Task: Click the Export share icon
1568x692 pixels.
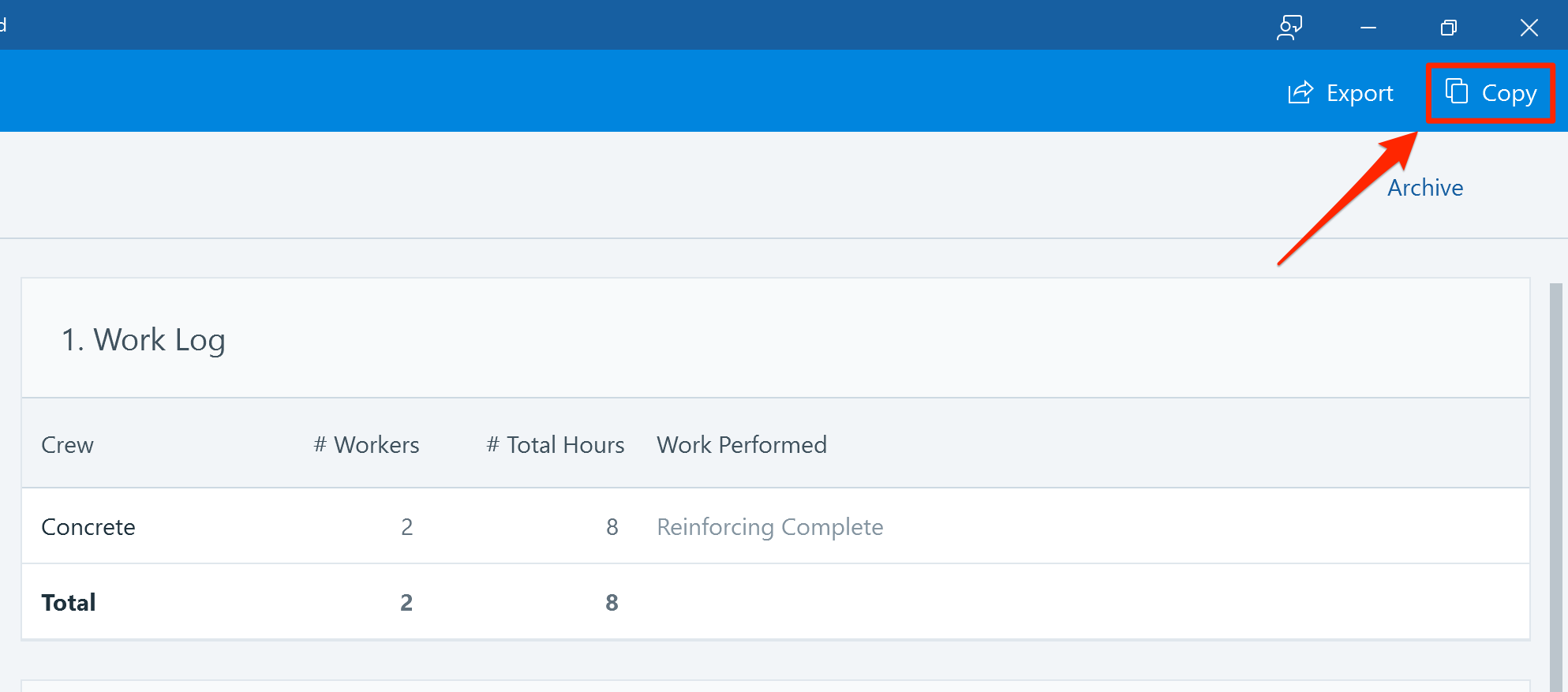Action: (1300, 92)
